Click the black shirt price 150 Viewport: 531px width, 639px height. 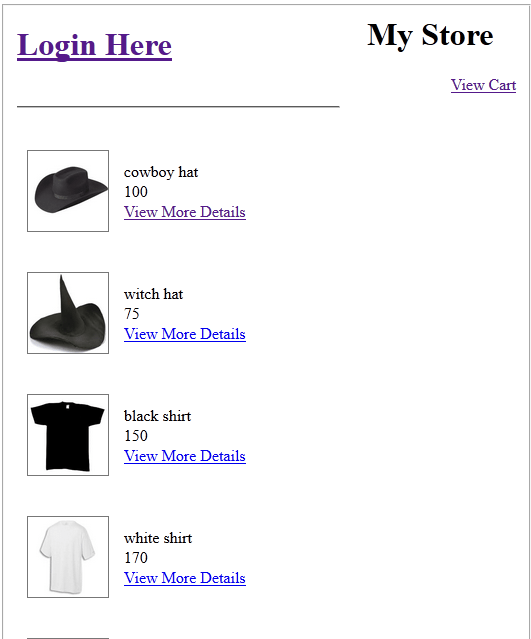pyautogui.click(x=136, y=435)
